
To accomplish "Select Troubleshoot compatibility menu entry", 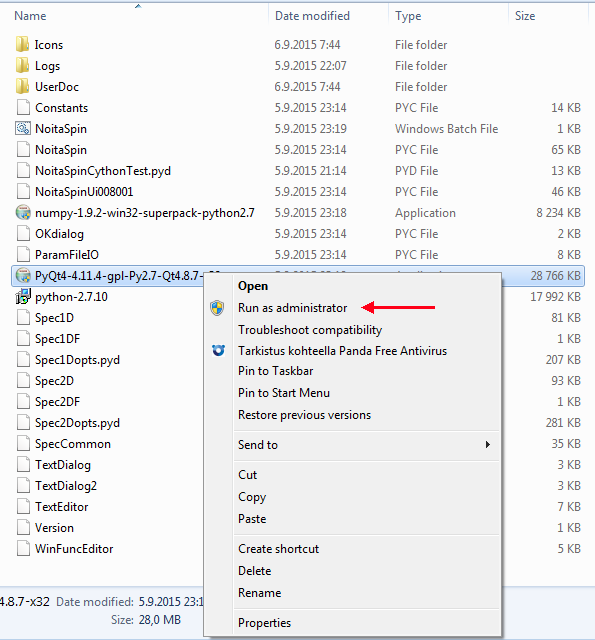I will click(x=310, y=330).
